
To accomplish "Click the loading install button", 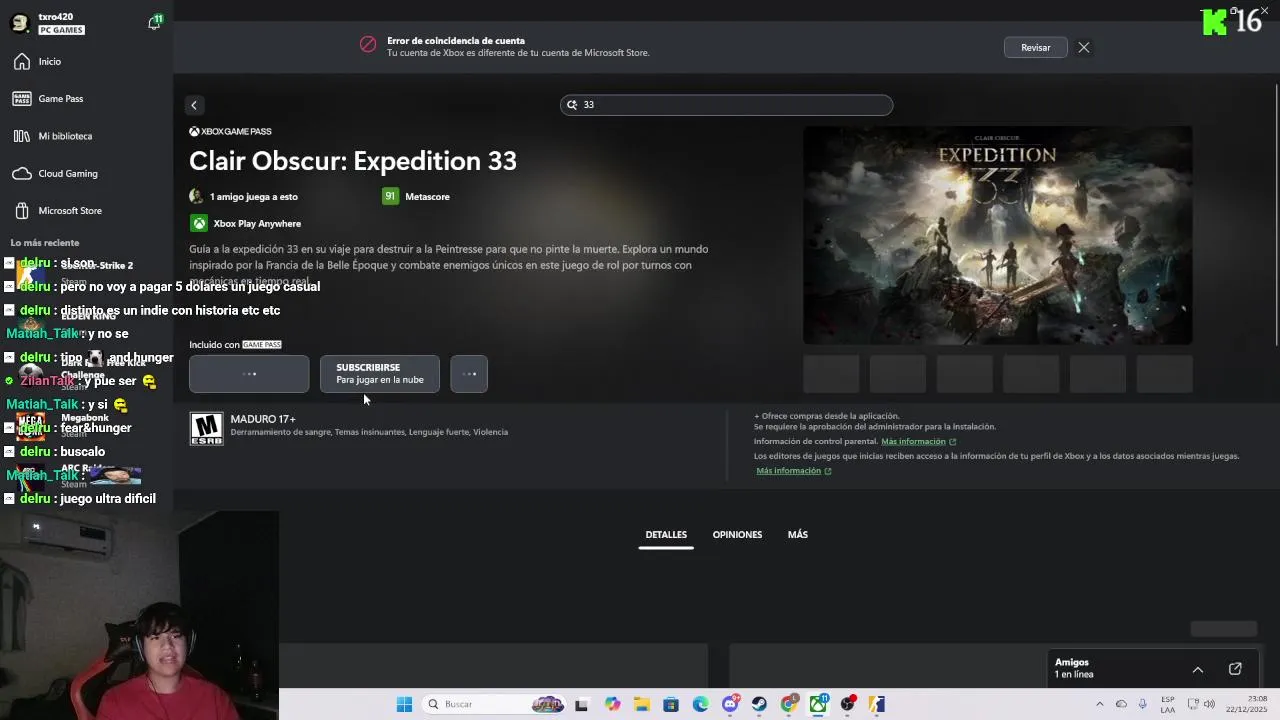I will point(249,374).
